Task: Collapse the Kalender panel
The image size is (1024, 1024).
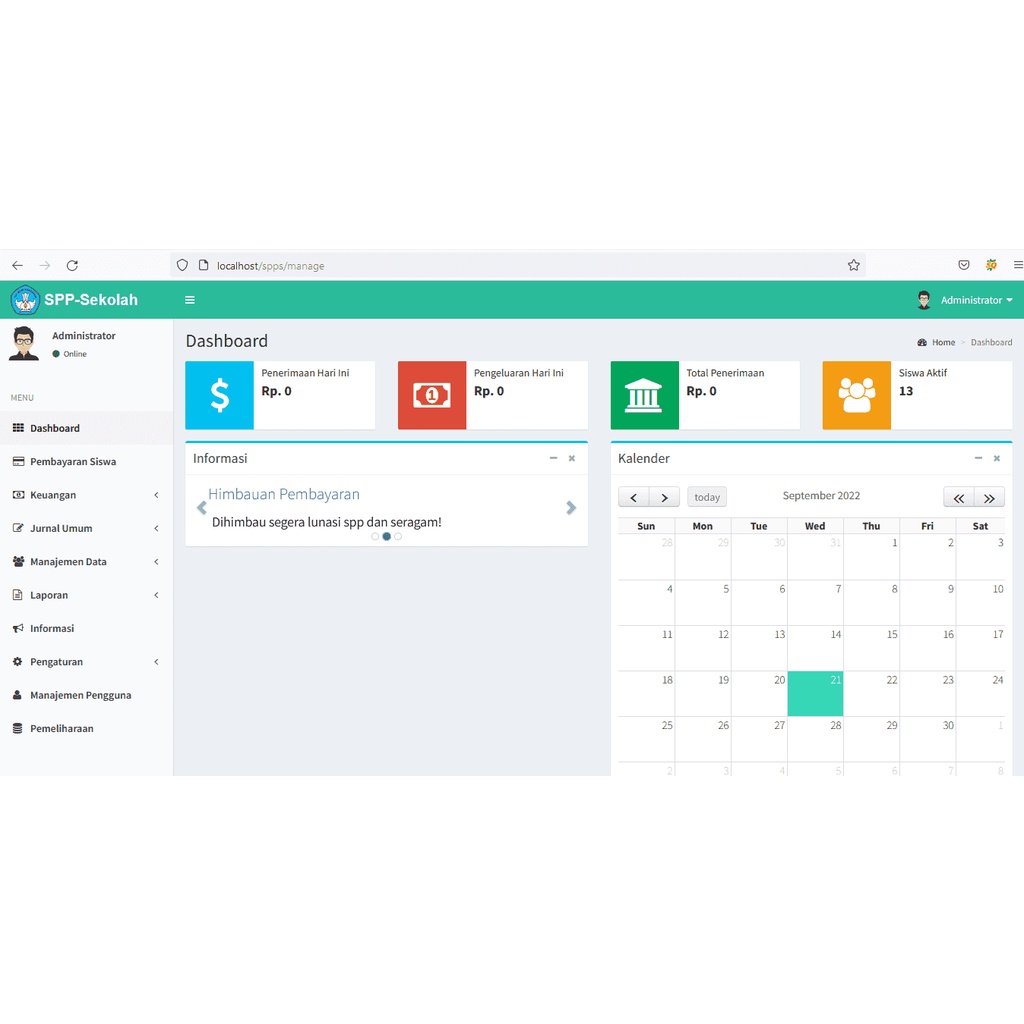Action: (978, 458)
